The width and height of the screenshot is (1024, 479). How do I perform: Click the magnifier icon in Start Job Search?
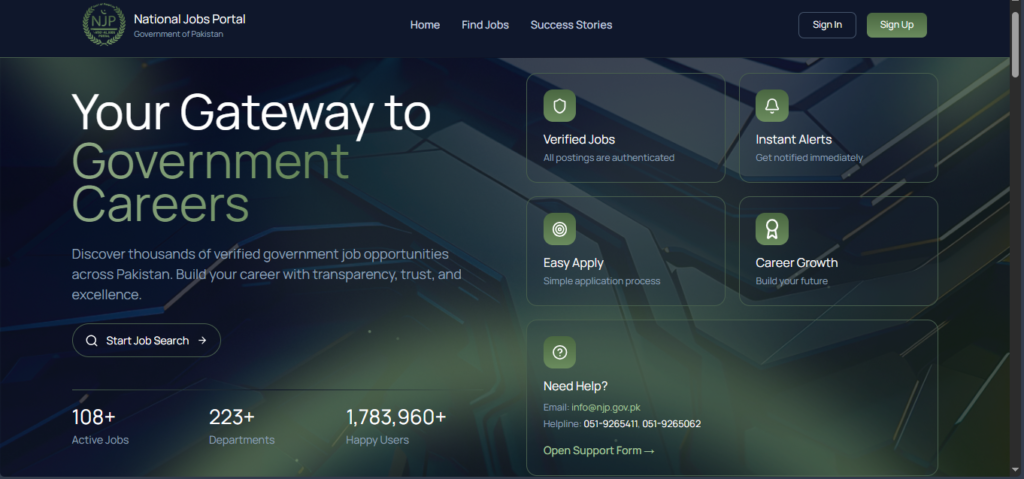click(92, 340)
